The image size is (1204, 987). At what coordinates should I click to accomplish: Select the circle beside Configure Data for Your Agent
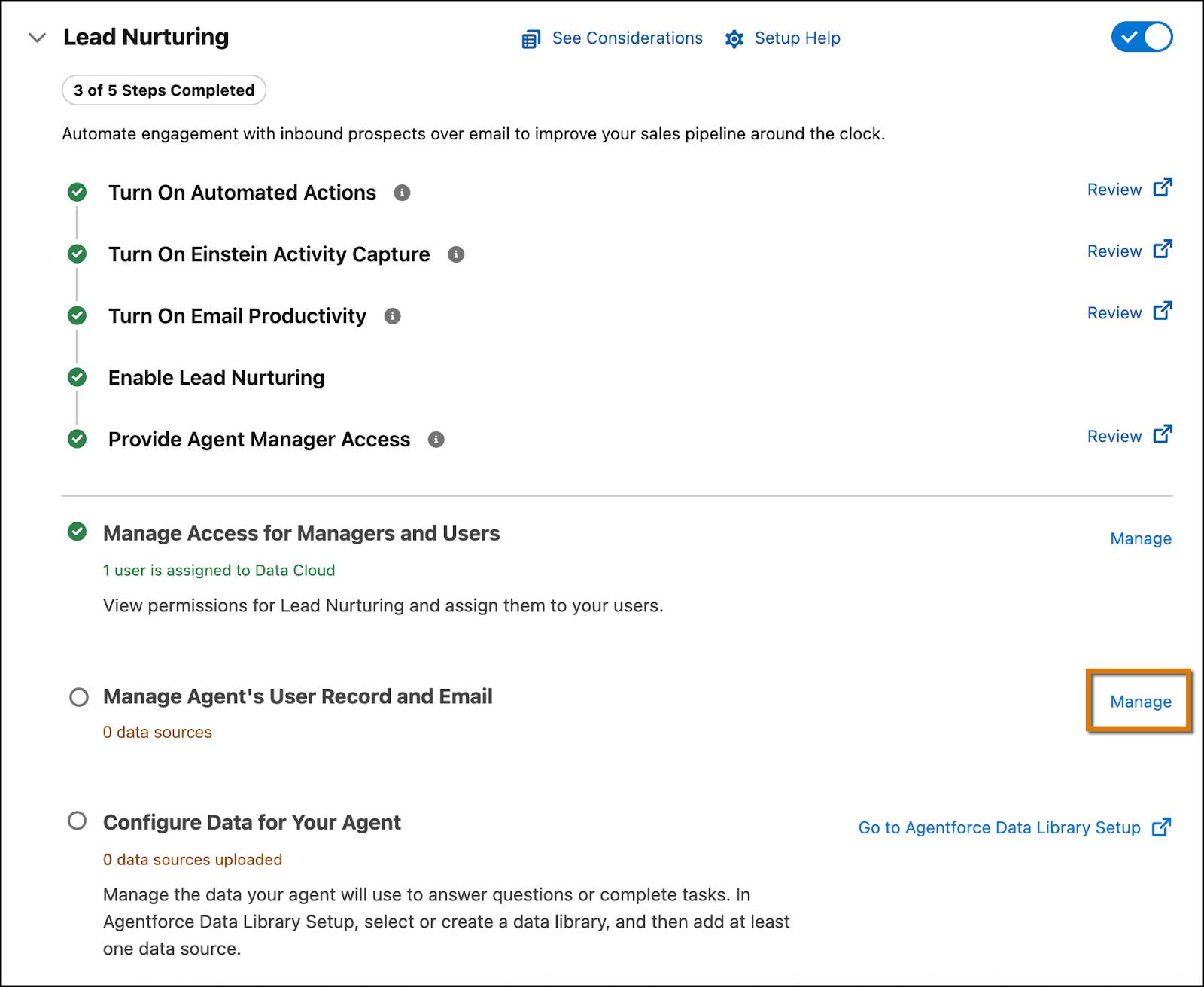(80, 822)
